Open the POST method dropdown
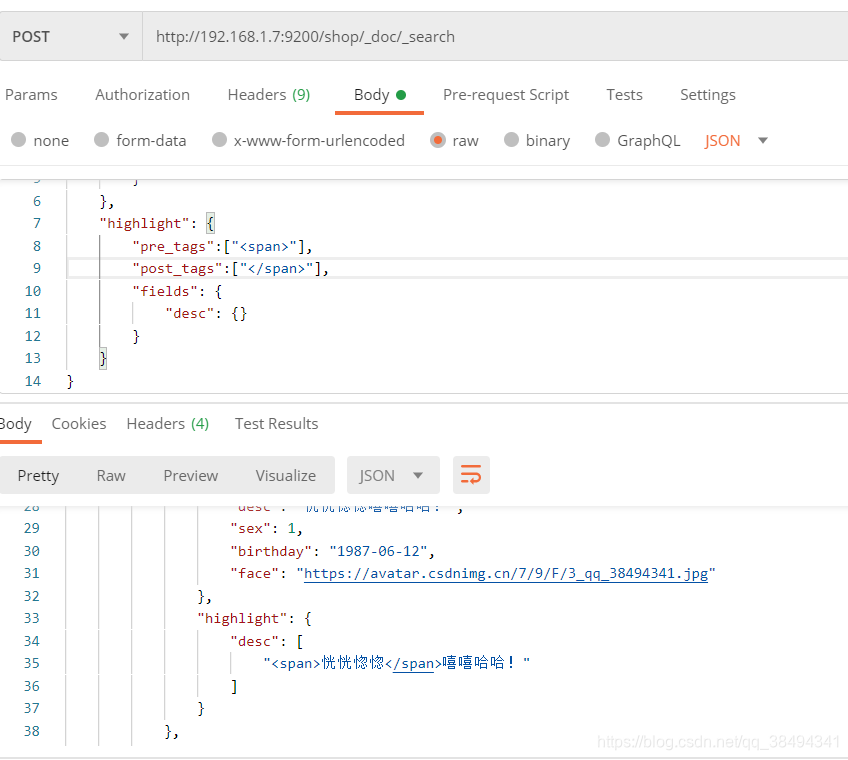Image resolution: width=848 pixels, height=760 pixels. point(70,37)
